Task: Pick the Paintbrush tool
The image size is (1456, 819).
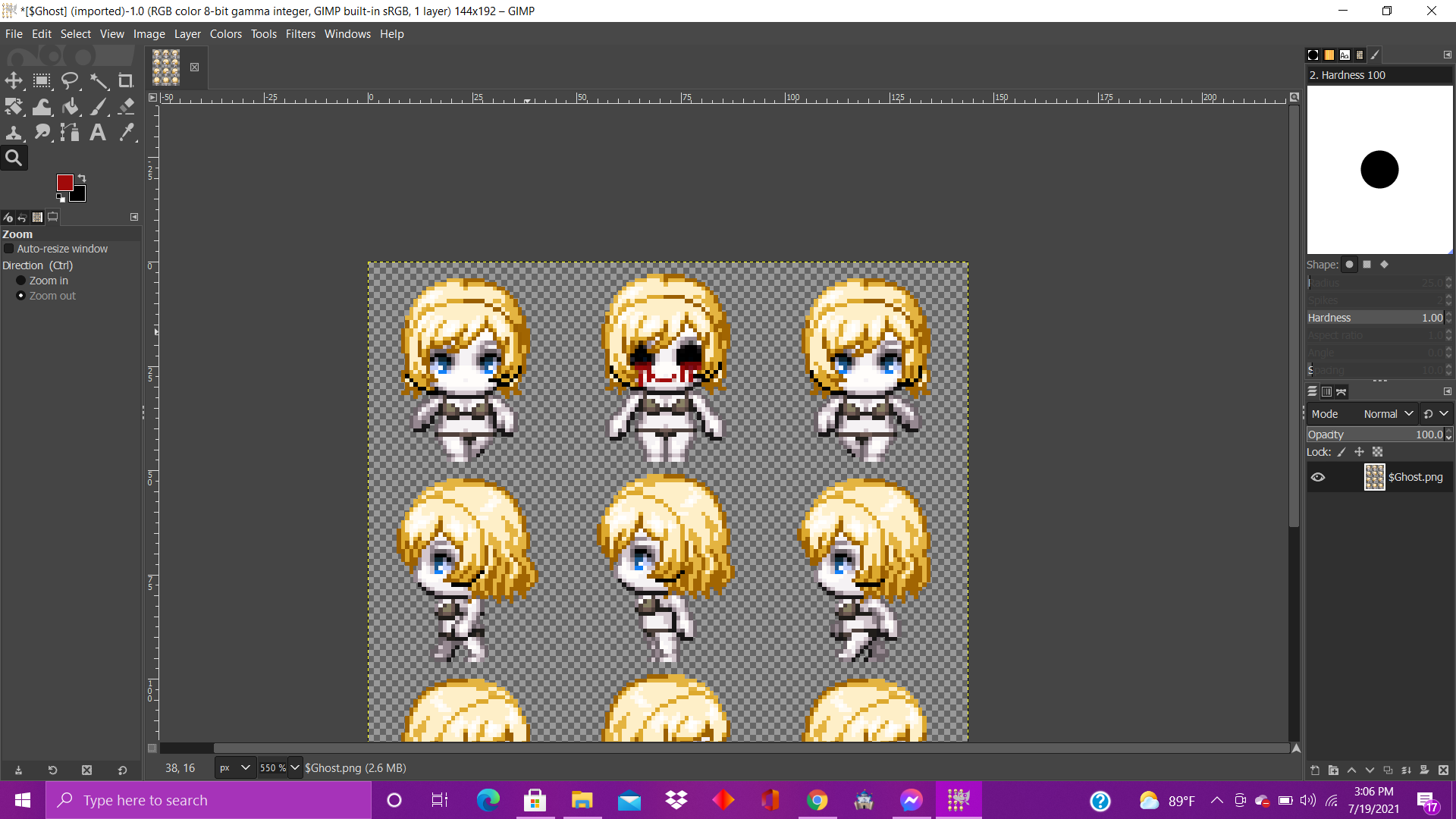Action: 98,107
